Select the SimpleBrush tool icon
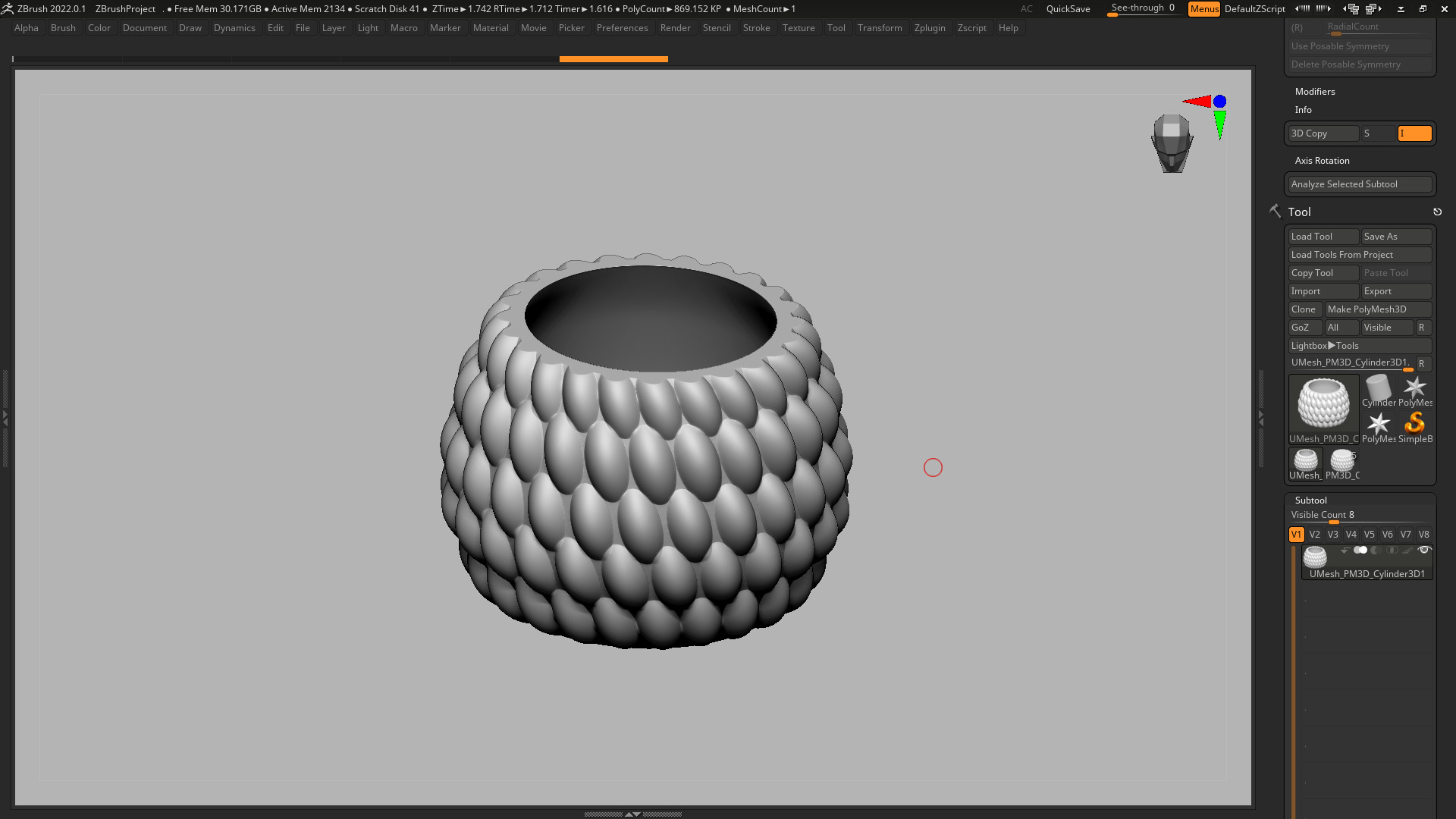Image resolution: width=1456 pixels, height=819 pixels. coord(1415,427)
